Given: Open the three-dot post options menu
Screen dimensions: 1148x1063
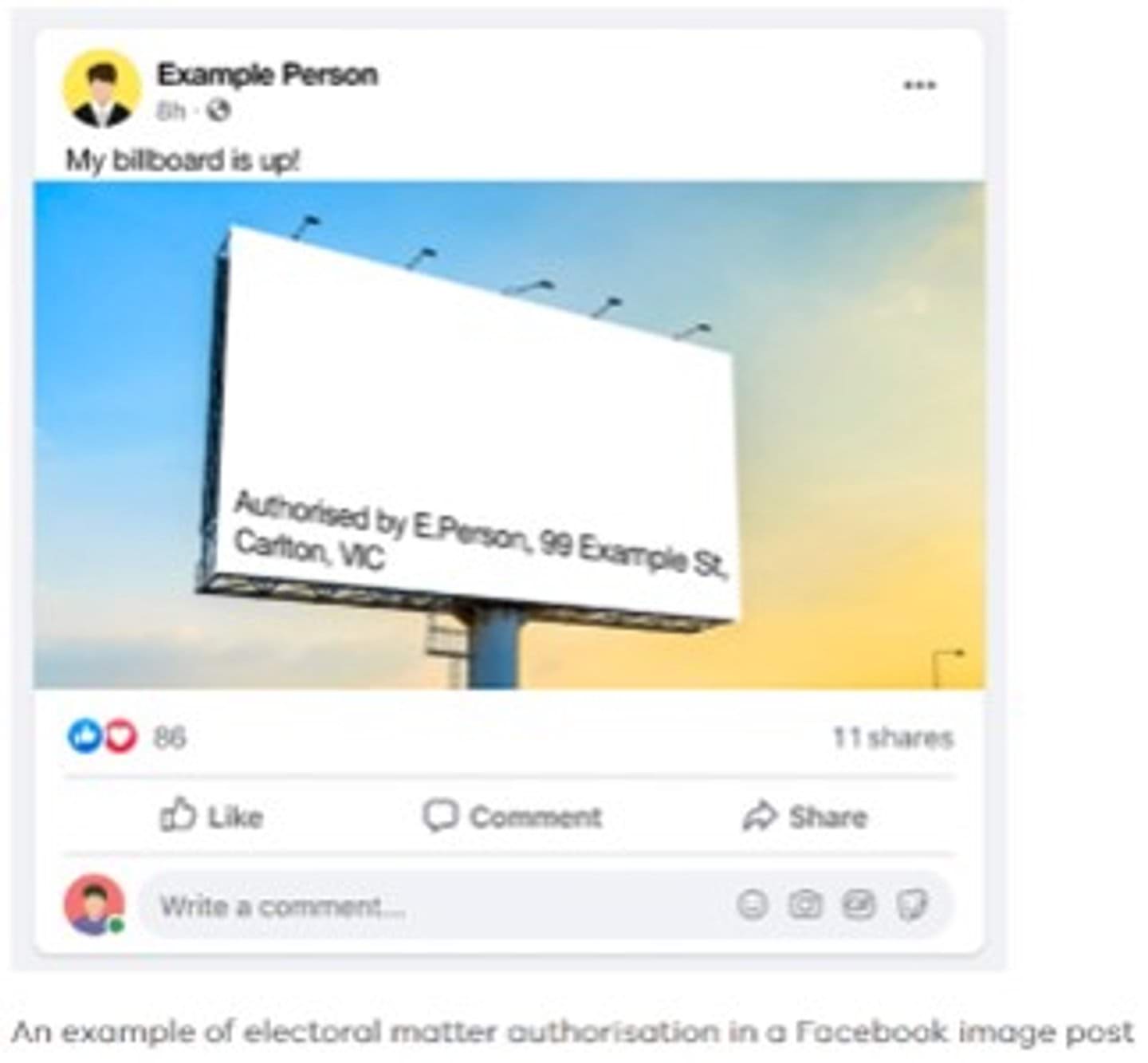Looking at the screenshot, I should click(x=919, y=85).
